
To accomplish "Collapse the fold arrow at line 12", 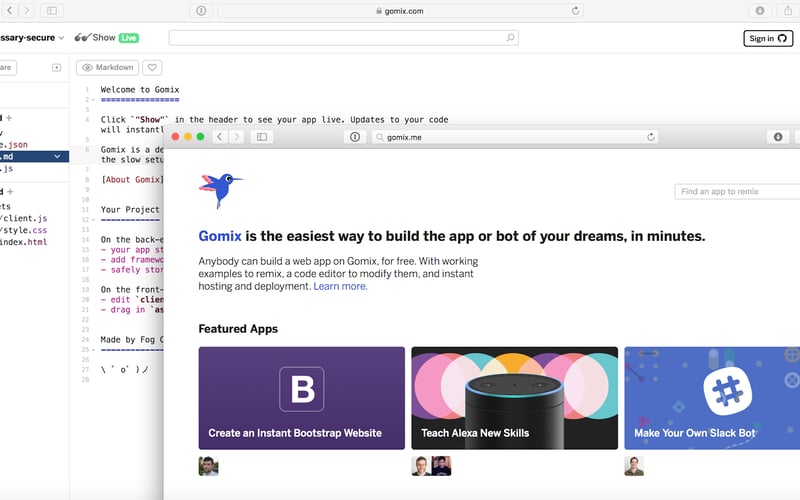I will pyautogui.click(x=93, y=220).
